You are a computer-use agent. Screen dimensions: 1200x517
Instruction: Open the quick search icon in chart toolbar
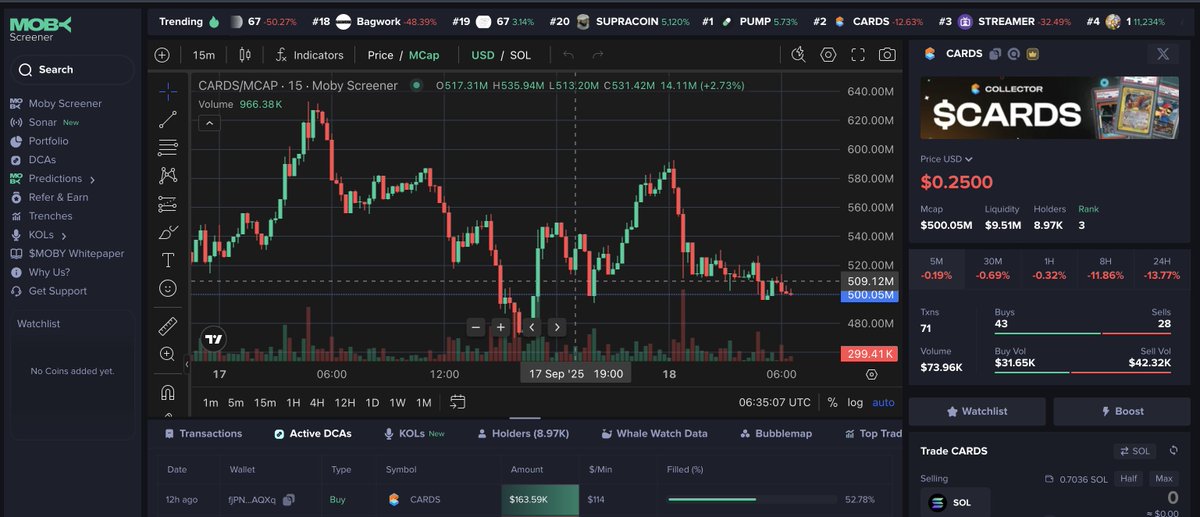797,55
